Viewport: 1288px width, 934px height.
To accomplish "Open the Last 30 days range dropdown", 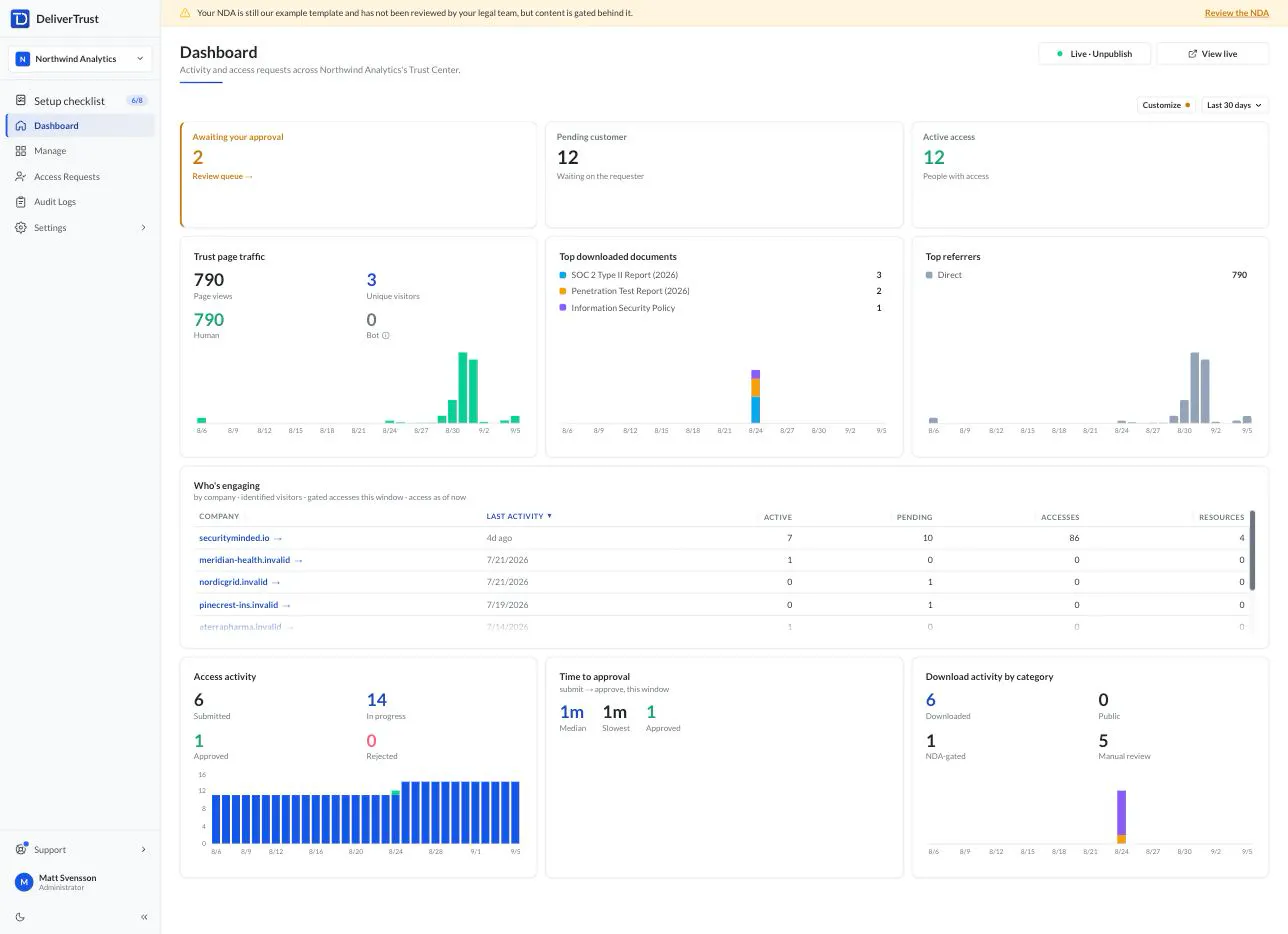I will pyautogui.click(x=1234, y=105).
